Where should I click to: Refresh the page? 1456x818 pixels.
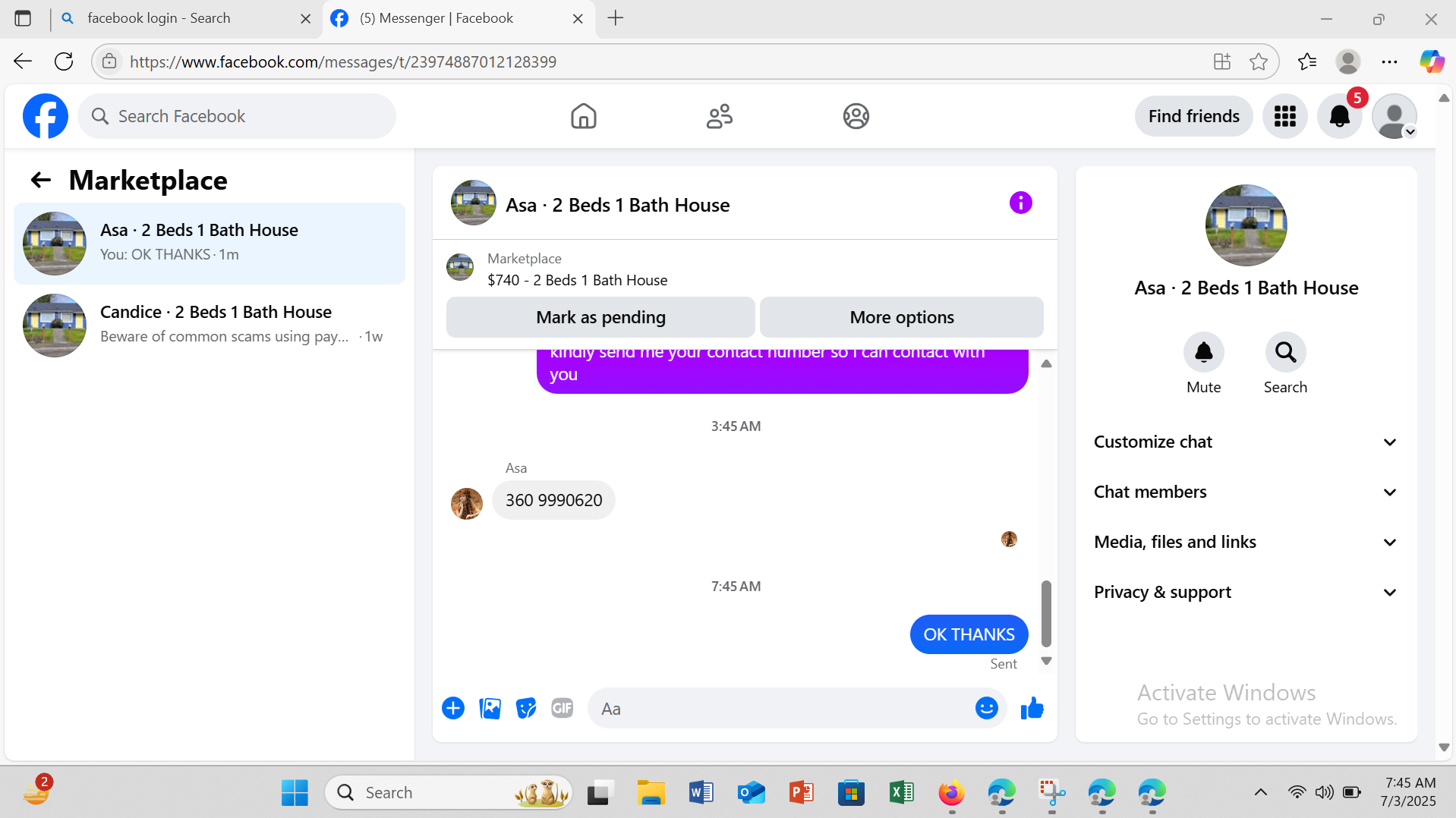click(x=65, y=61)
